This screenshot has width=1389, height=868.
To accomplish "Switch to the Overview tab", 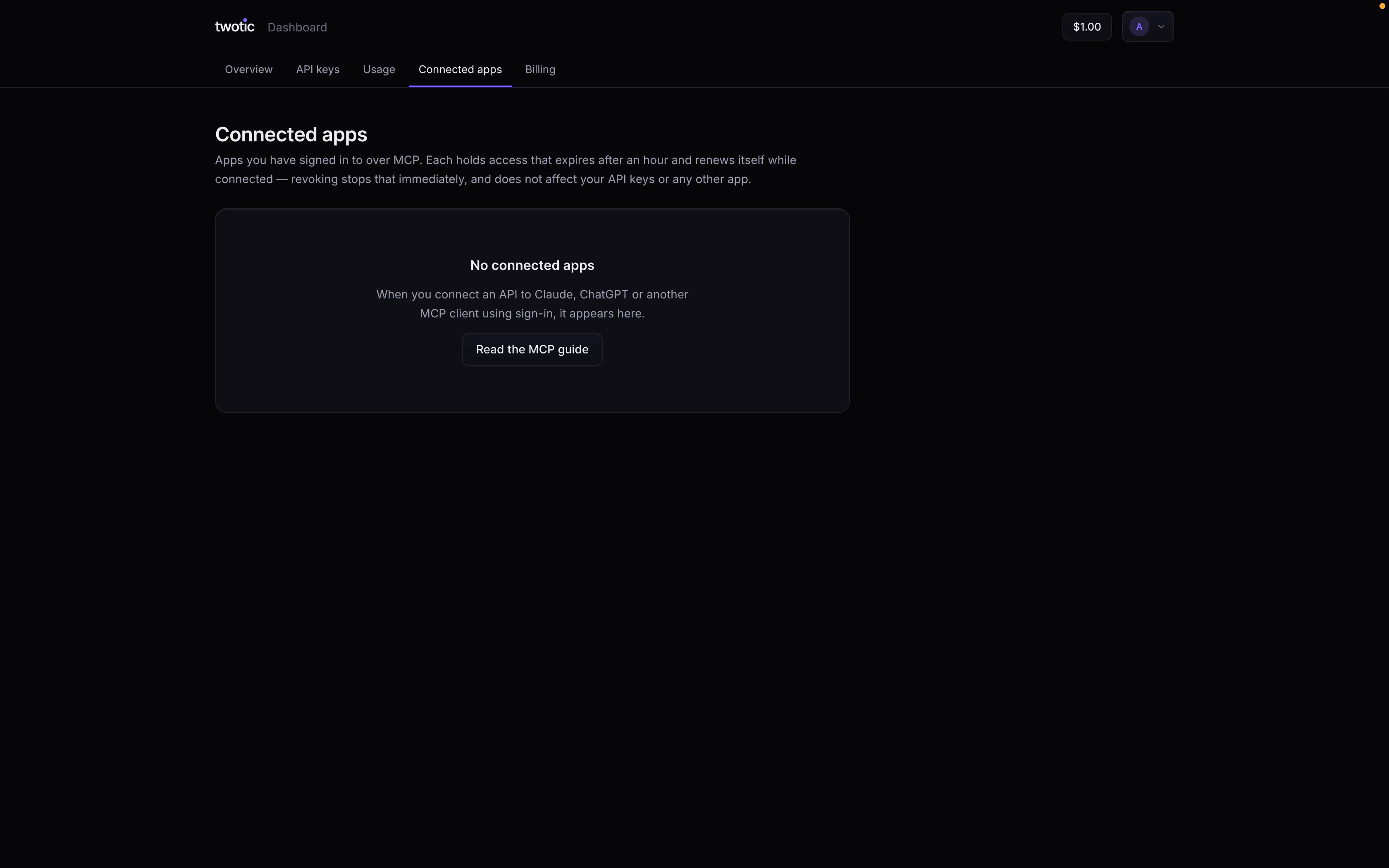I will coord(248,69).
